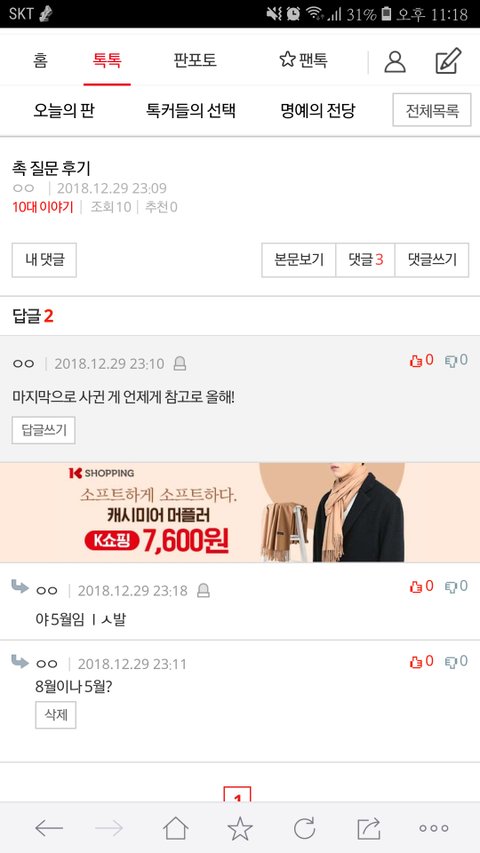This screenshot has height=853, width=480.
Task: Click the 댓글쓰기 button
Action: (432, 260)
